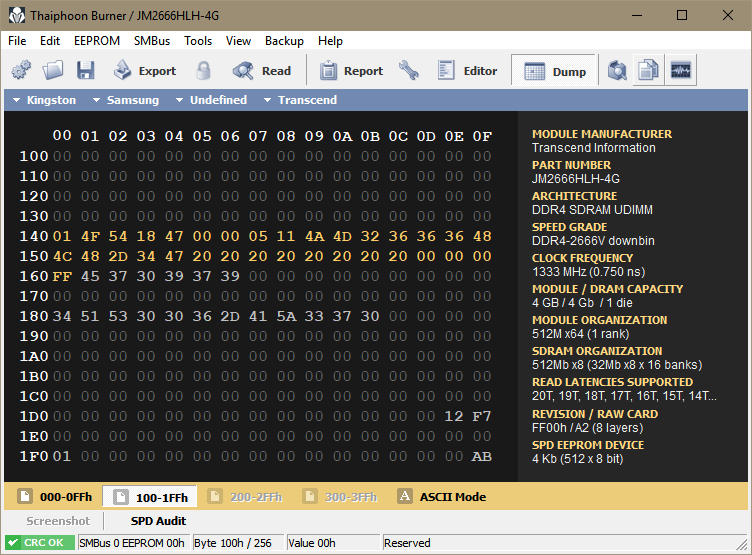Toggle ASCII Mode

coord(442,496)
